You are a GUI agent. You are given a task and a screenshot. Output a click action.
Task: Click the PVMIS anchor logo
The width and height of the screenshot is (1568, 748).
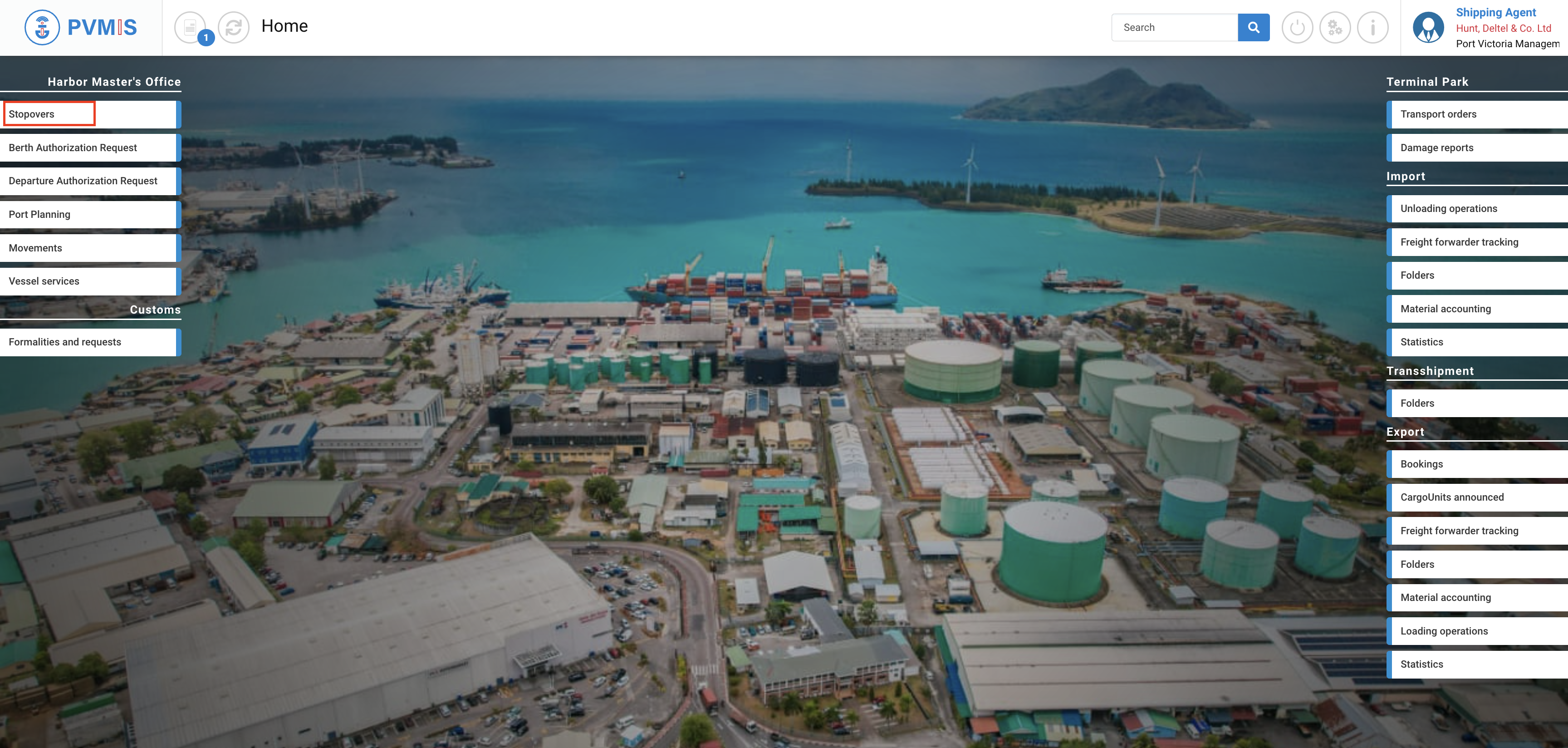(x=42, y=27)
